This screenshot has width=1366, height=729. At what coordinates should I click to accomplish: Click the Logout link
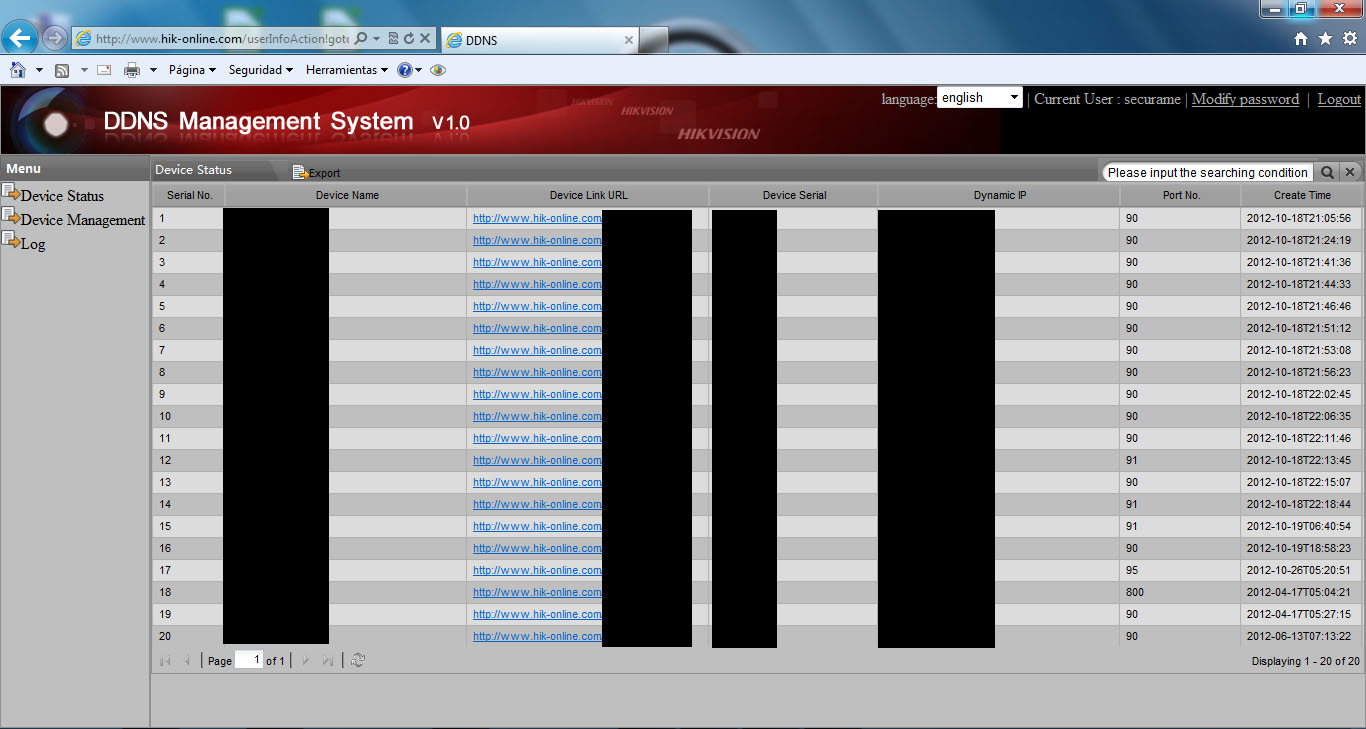[x=1339, y=99]
